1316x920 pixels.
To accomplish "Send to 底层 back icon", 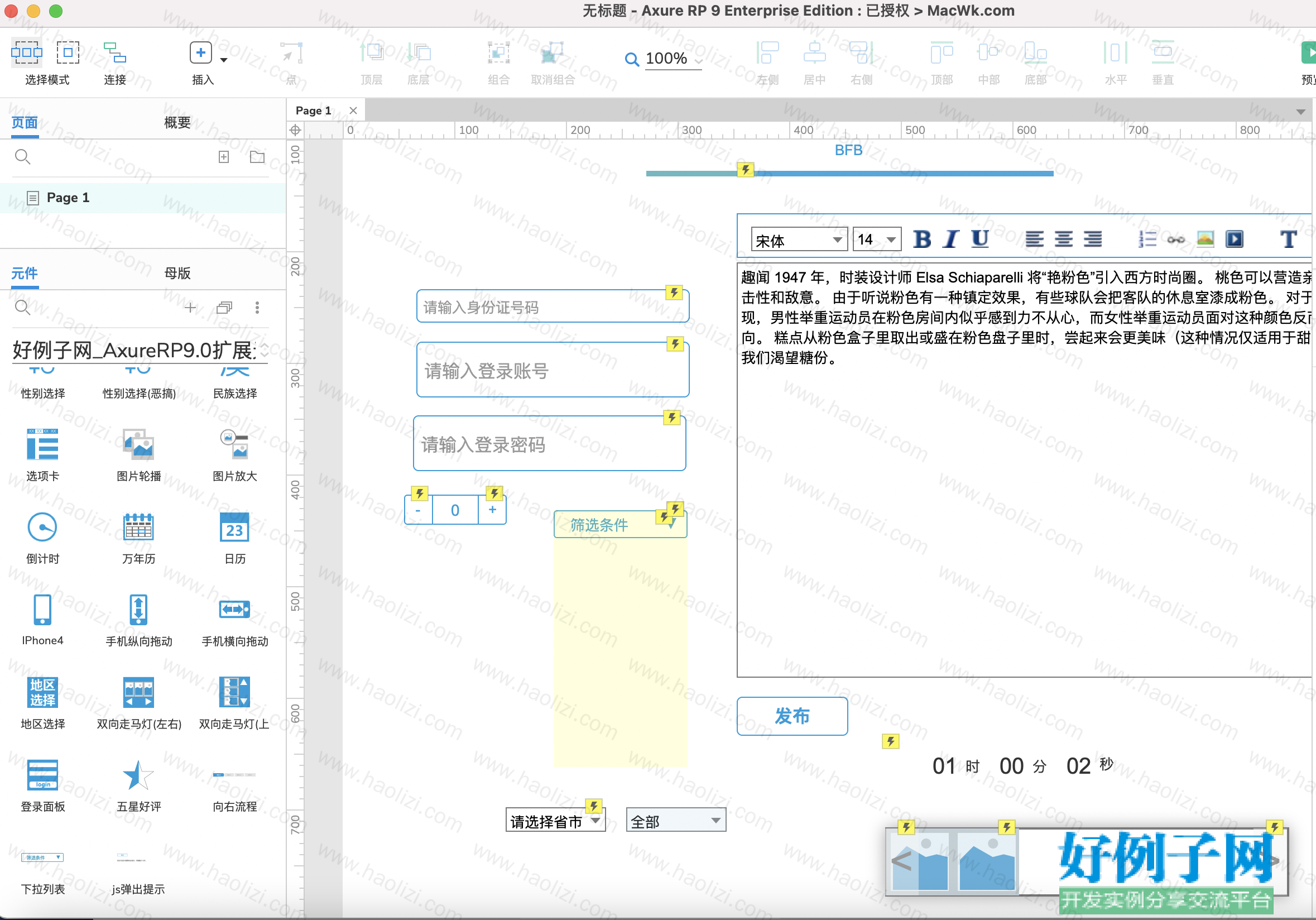I will point(419,52).
